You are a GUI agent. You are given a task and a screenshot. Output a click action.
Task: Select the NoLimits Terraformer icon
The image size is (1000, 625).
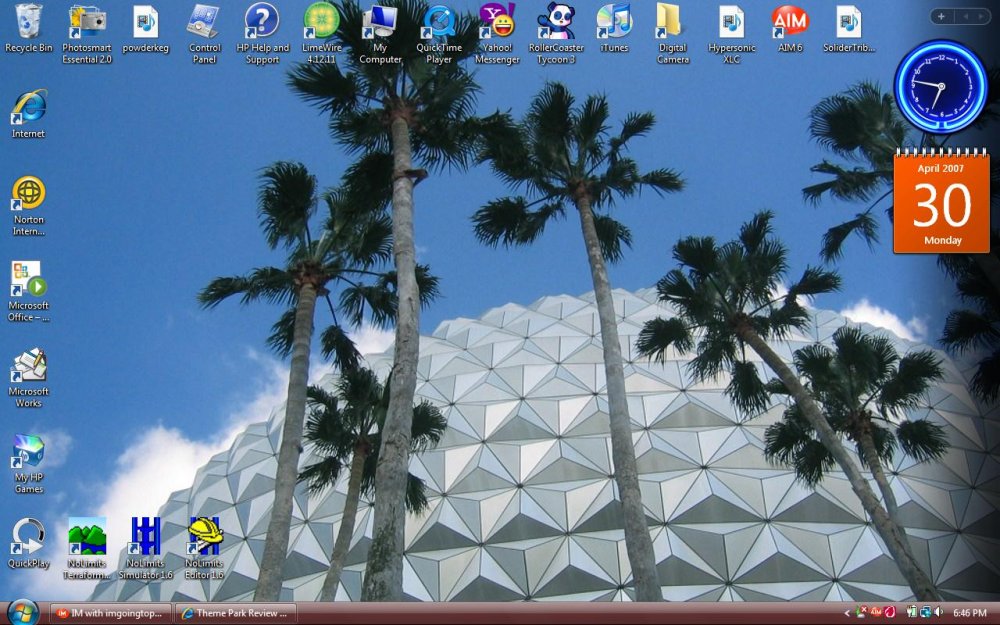(87, 537)
